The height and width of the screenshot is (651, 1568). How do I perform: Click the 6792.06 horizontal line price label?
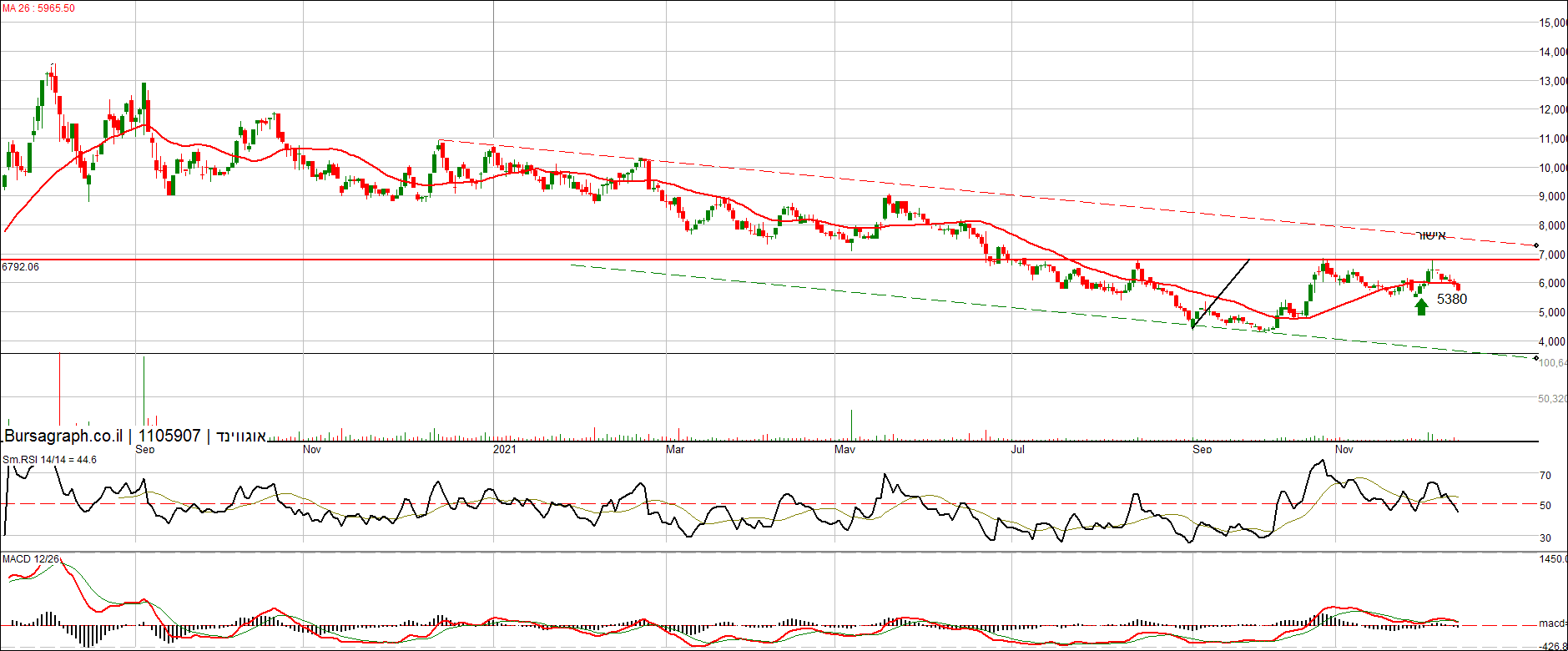(21, 267)
